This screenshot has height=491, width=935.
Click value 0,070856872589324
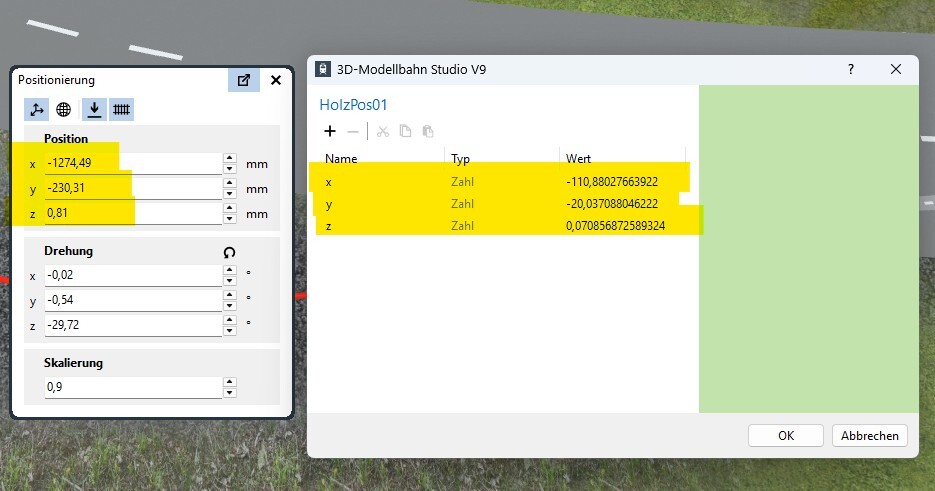[x=615, y=226]
